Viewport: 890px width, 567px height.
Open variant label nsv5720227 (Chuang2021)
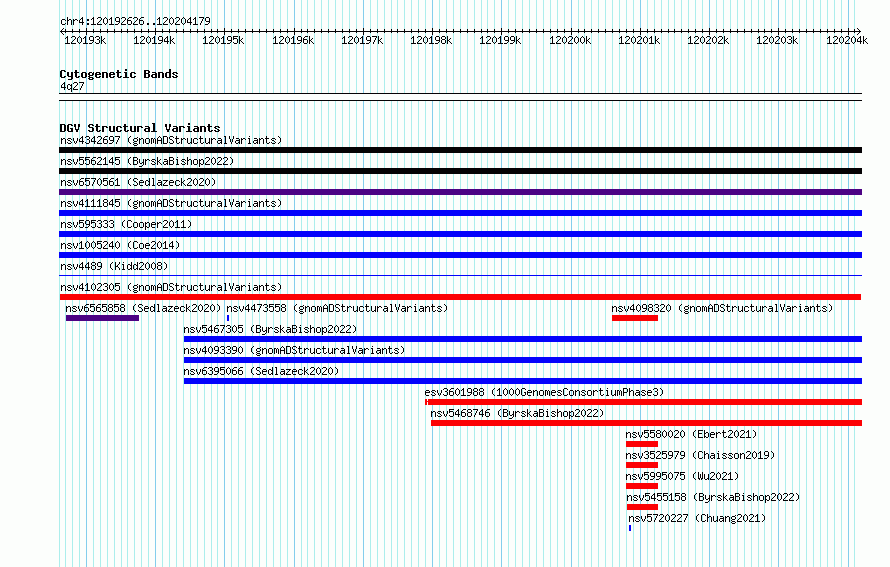[x=697, y=518]
